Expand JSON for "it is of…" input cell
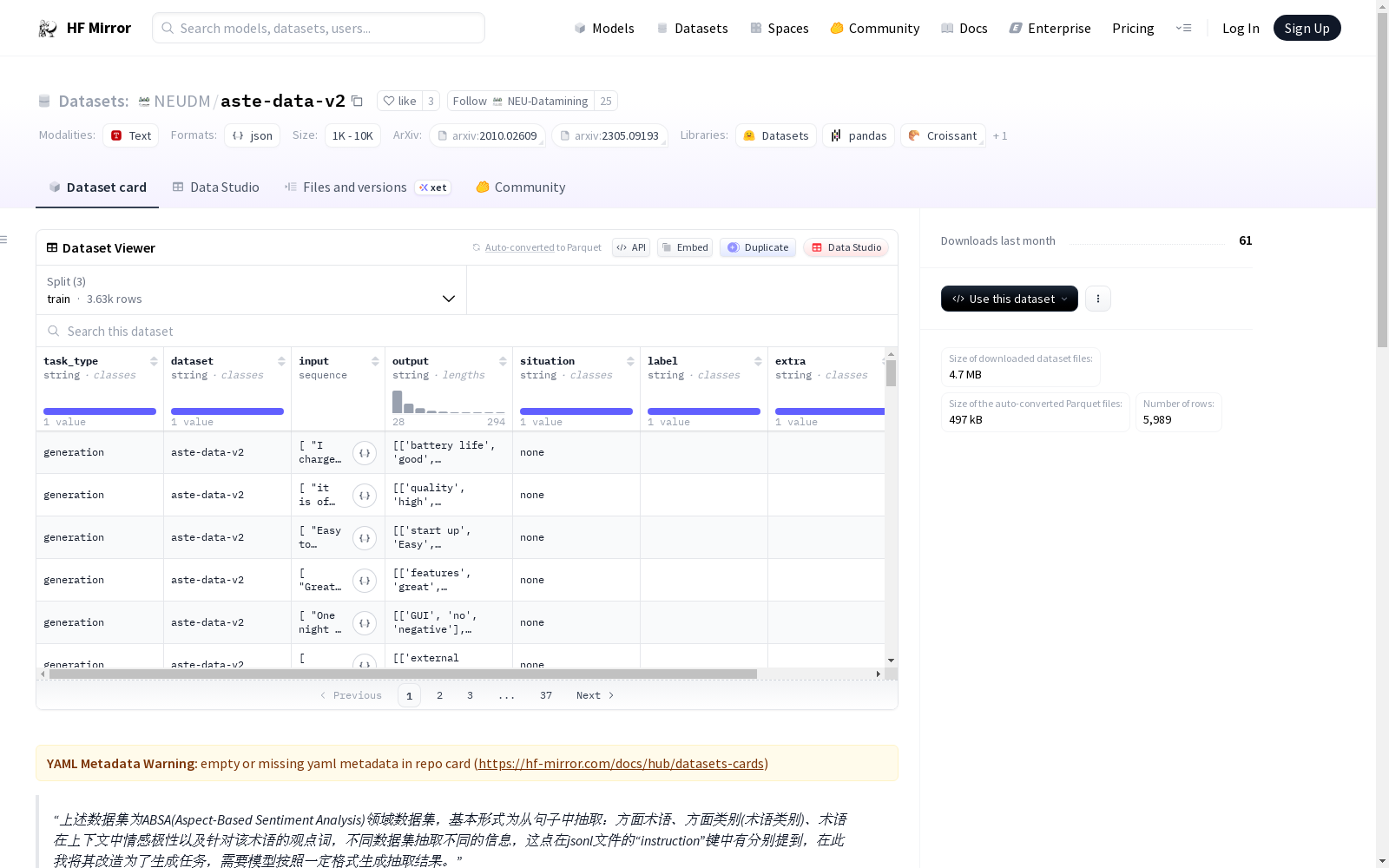This screenshot has width=1389, height=868. [365, 496]
